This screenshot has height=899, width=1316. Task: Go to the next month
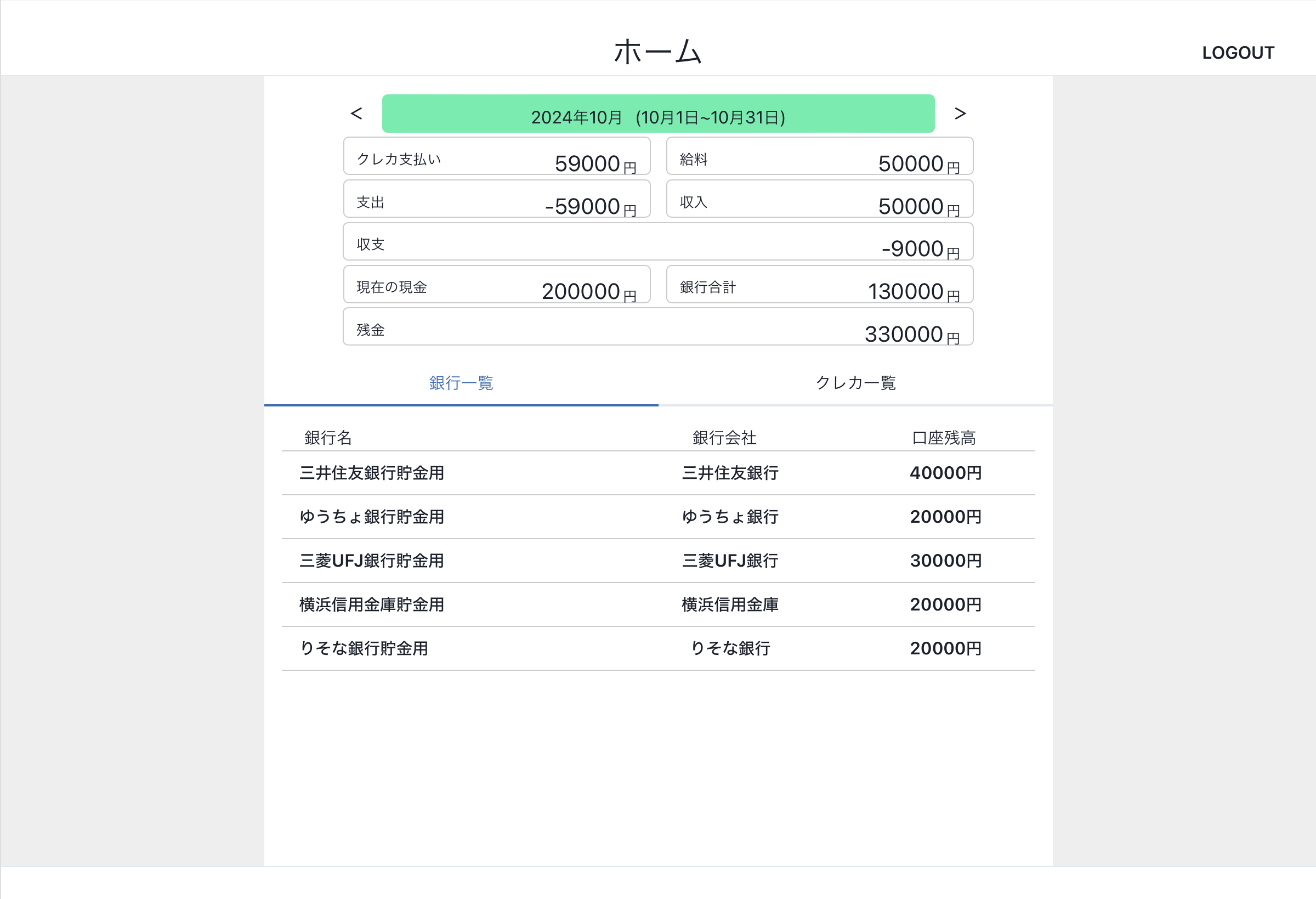tap(960, 114)
